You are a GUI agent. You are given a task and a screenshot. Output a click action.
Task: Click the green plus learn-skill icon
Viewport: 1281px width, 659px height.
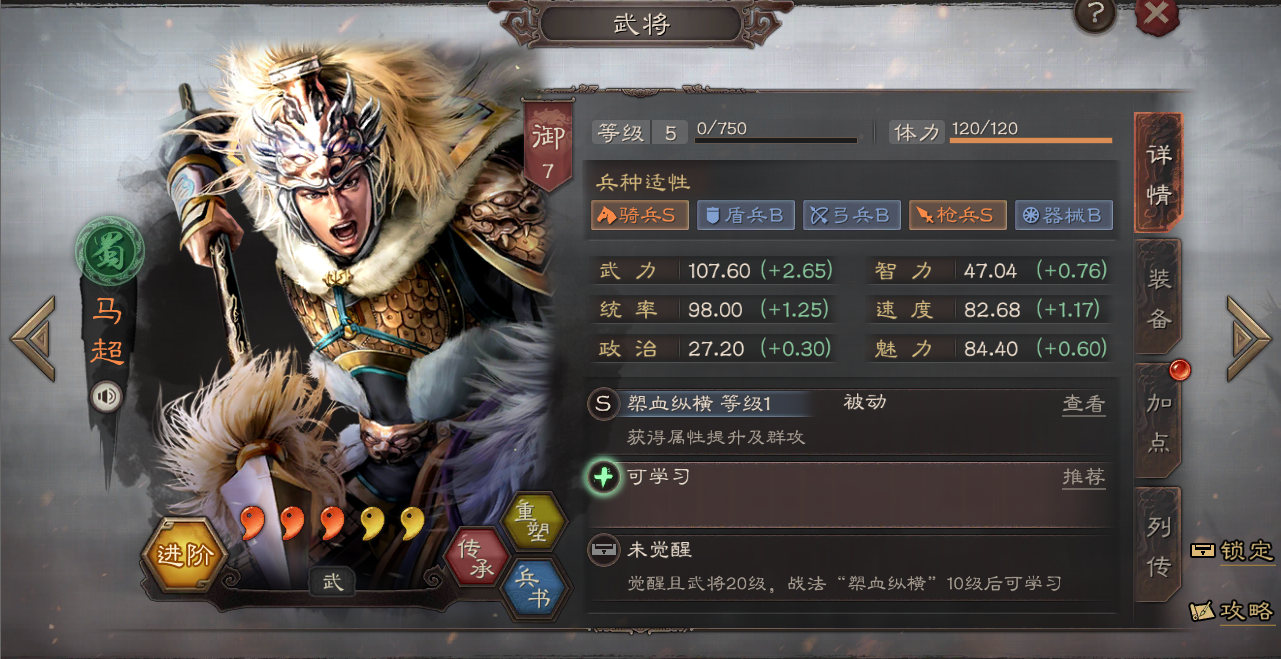click(603, 477)
